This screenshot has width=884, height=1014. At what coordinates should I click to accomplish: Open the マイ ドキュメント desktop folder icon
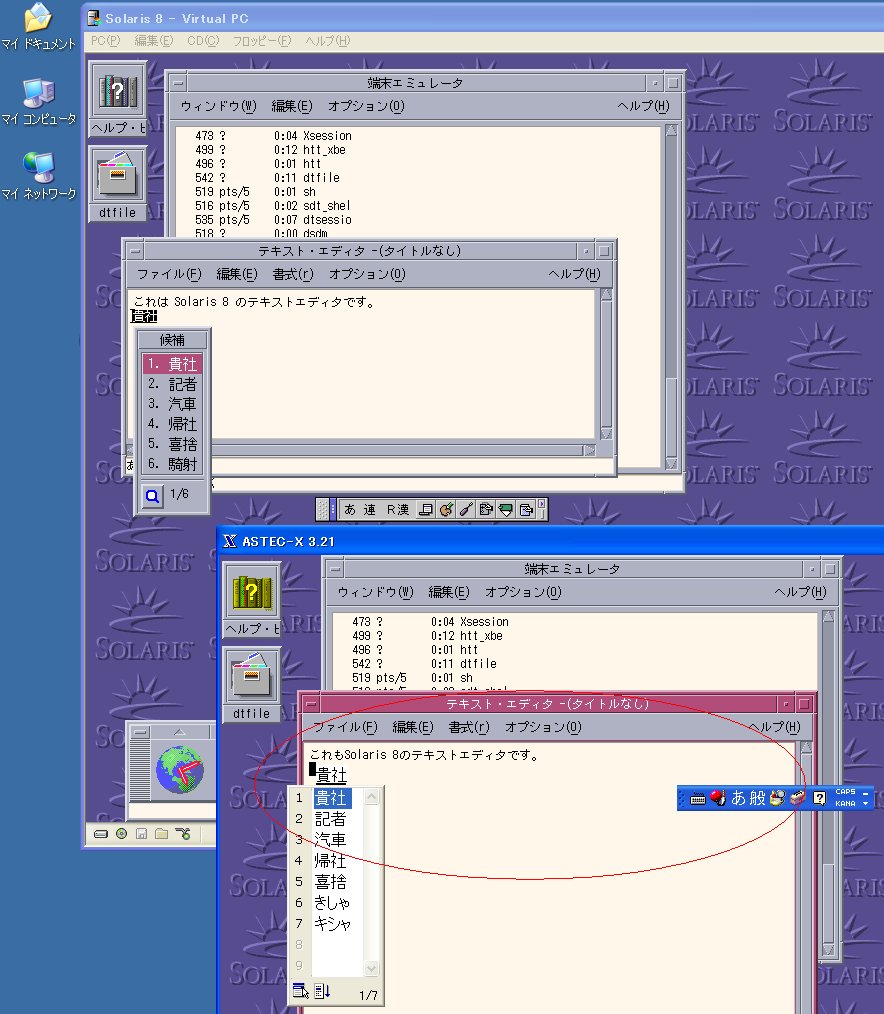pos(38,26)
